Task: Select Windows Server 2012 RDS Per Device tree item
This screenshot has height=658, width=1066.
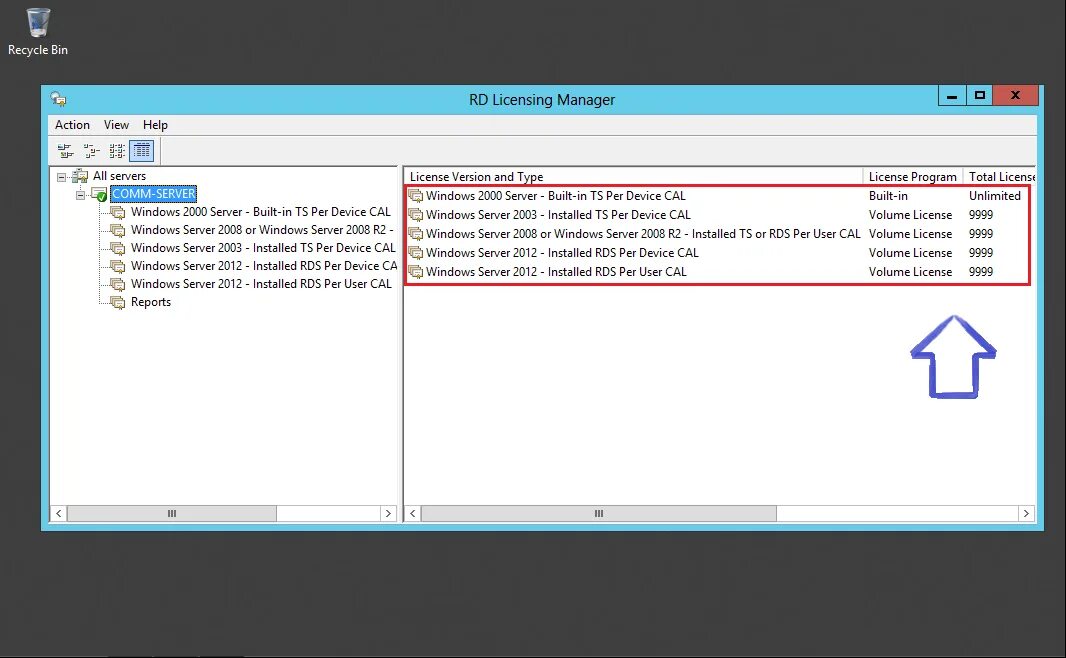Action: pos(264,266)
